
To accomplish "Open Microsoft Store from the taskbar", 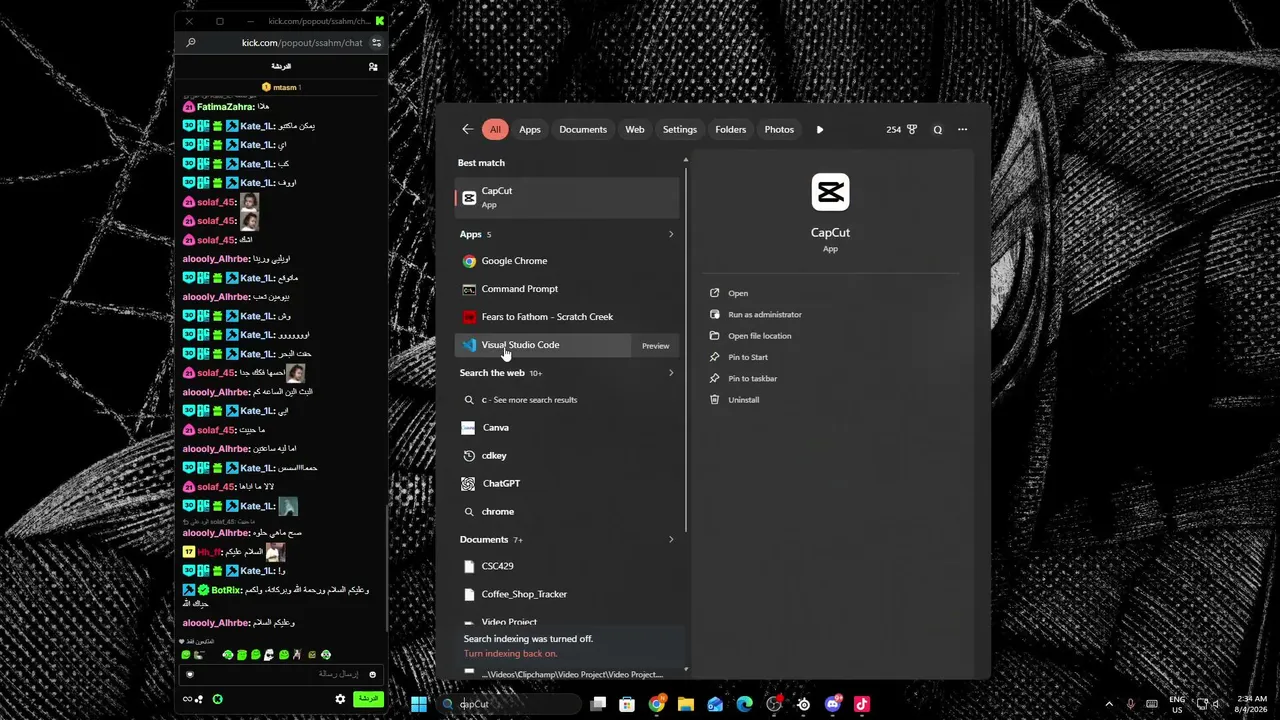I will 627,704.
